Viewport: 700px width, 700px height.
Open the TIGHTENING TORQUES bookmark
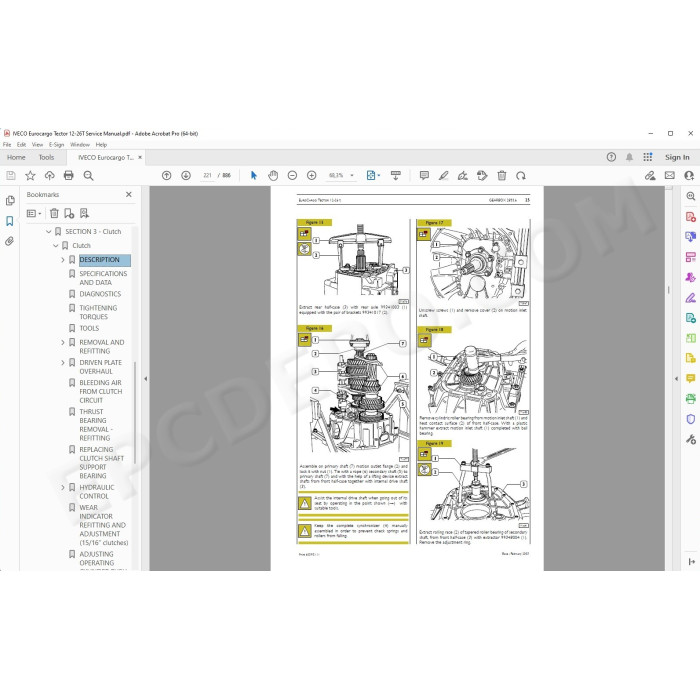(x=98, y=312)
